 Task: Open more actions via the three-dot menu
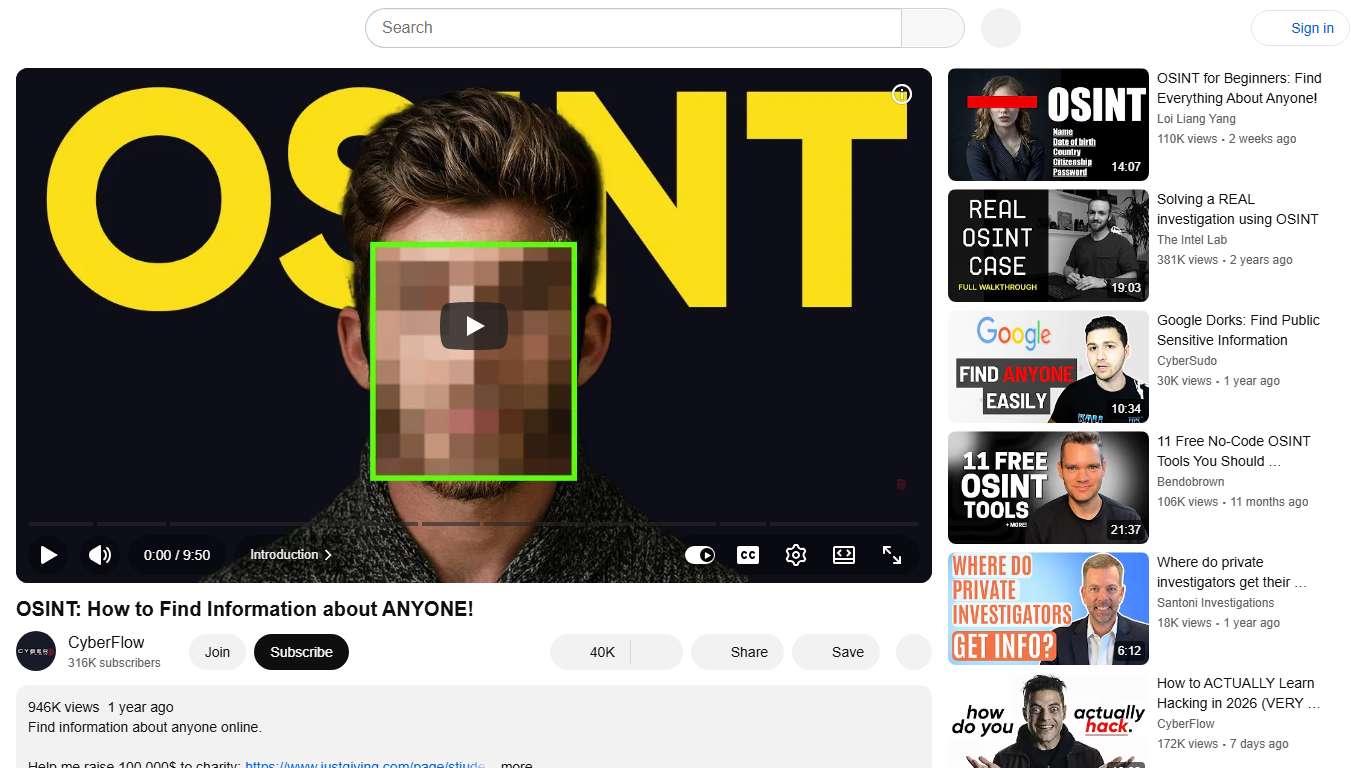pos(913,651)
